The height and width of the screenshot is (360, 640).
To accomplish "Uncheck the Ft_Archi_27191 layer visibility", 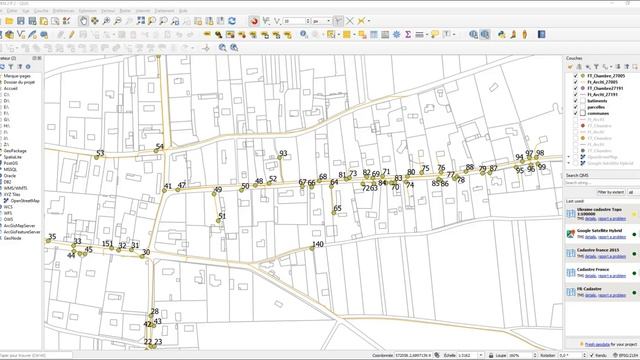I will (x=576, y=94).
